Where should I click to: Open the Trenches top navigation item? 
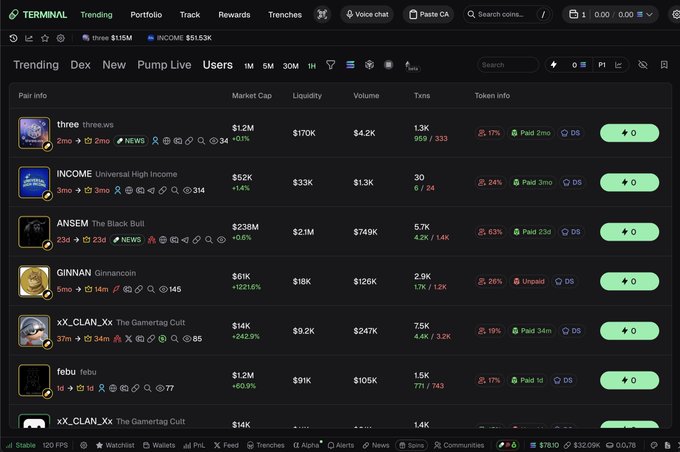[285, 15]
